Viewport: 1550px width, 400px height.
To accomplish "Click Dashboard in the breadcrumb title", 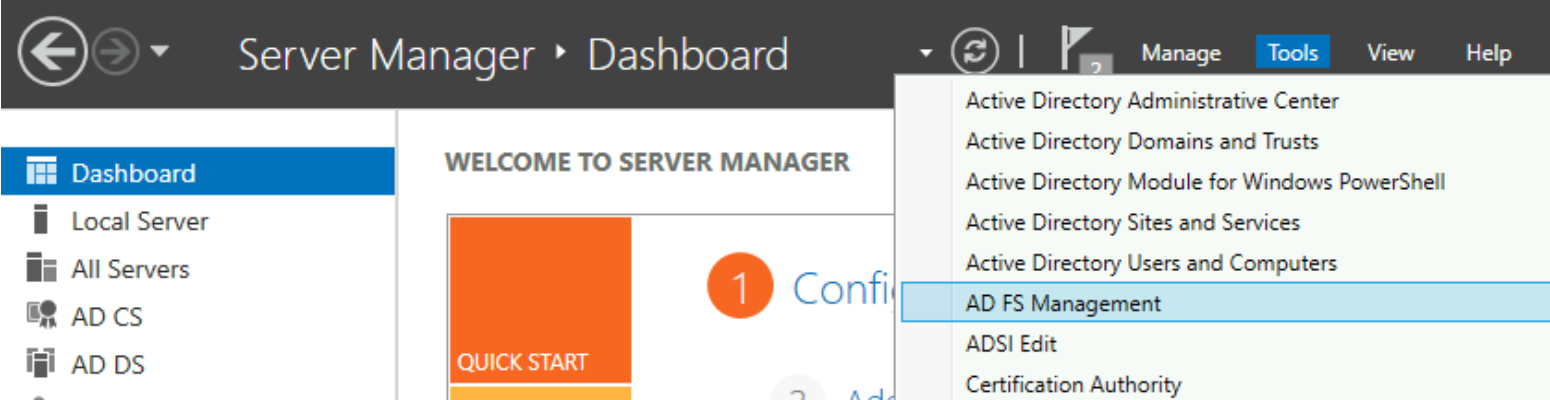I will tap(688, 54).
